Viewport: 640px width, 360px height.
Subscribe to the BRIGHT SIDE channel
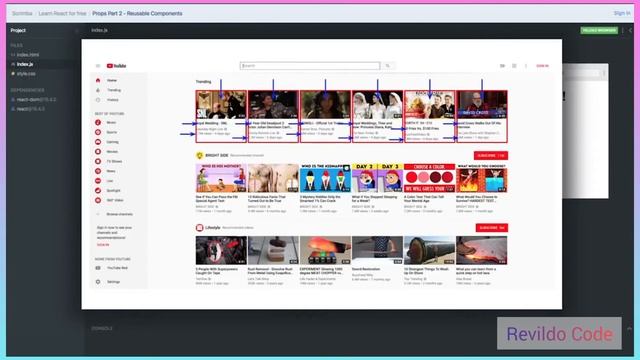(x=491, y=156)
